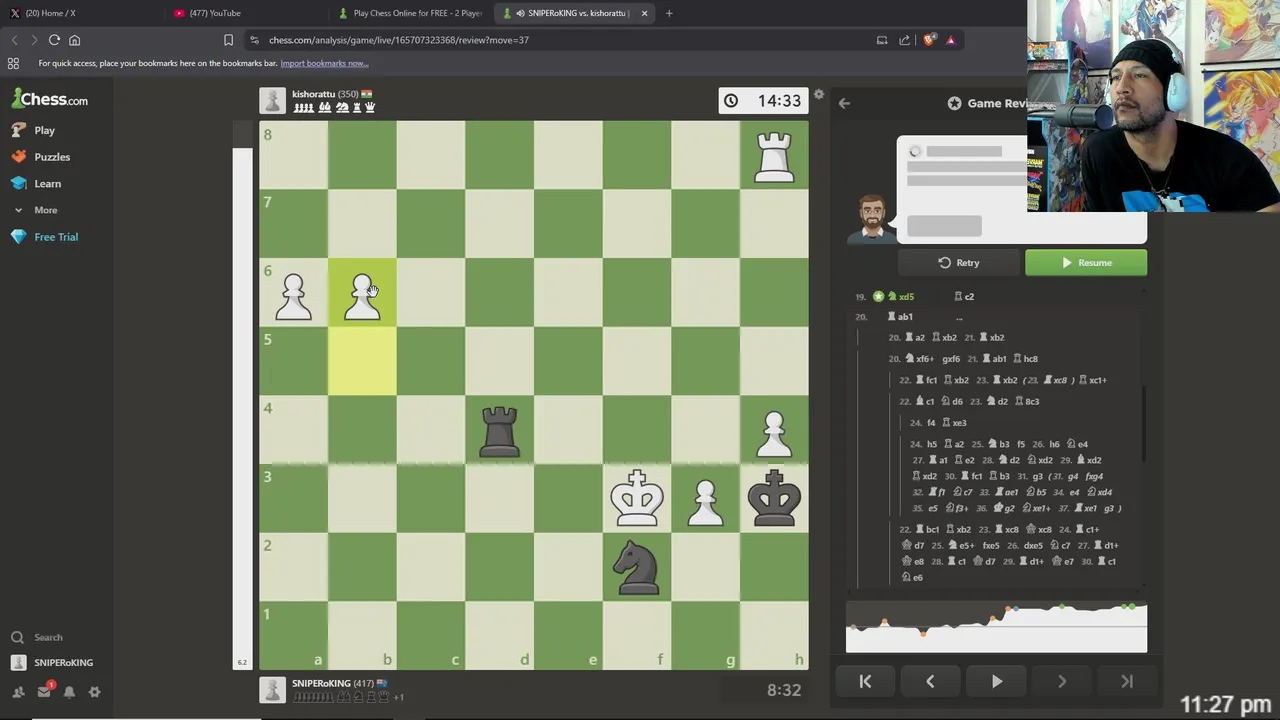Step back to previous move
1280x720 pixels.
point(930,681)
